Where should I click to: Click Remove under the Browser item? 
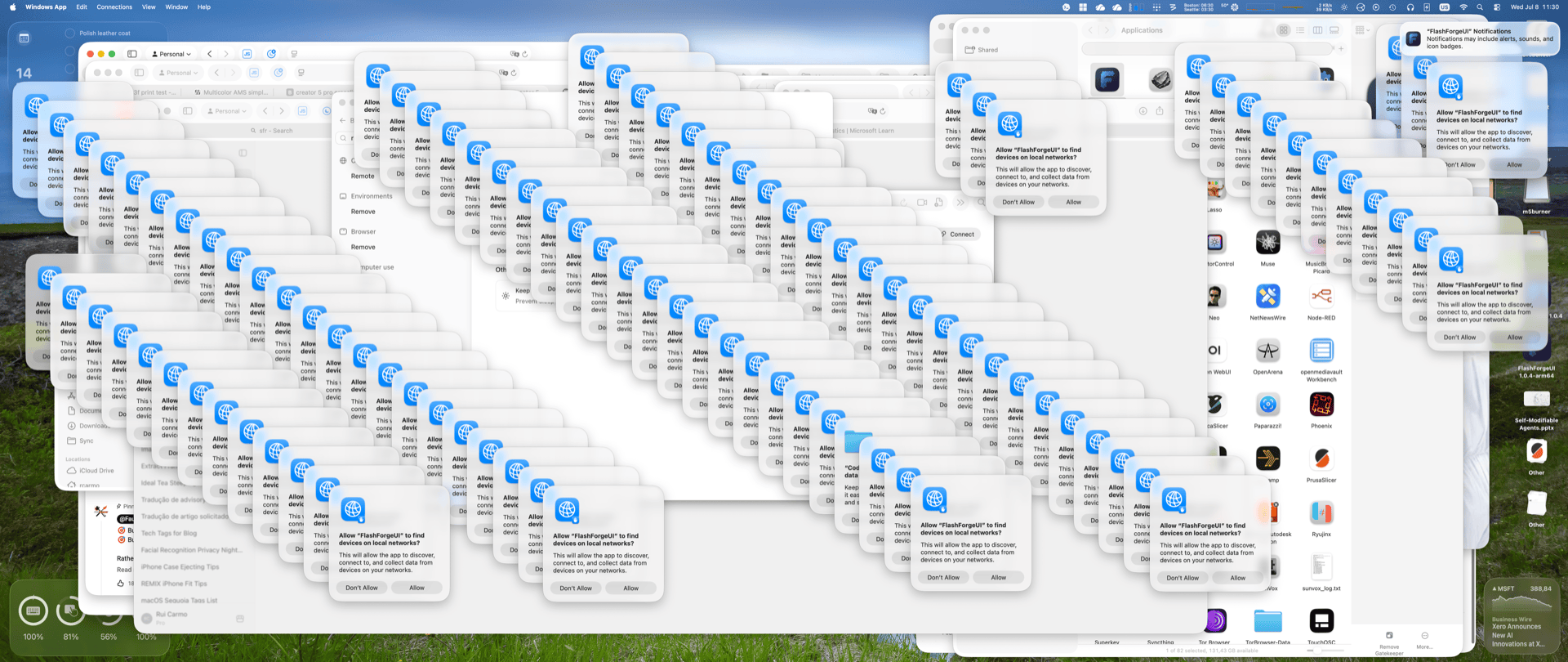tap(363, 247)
